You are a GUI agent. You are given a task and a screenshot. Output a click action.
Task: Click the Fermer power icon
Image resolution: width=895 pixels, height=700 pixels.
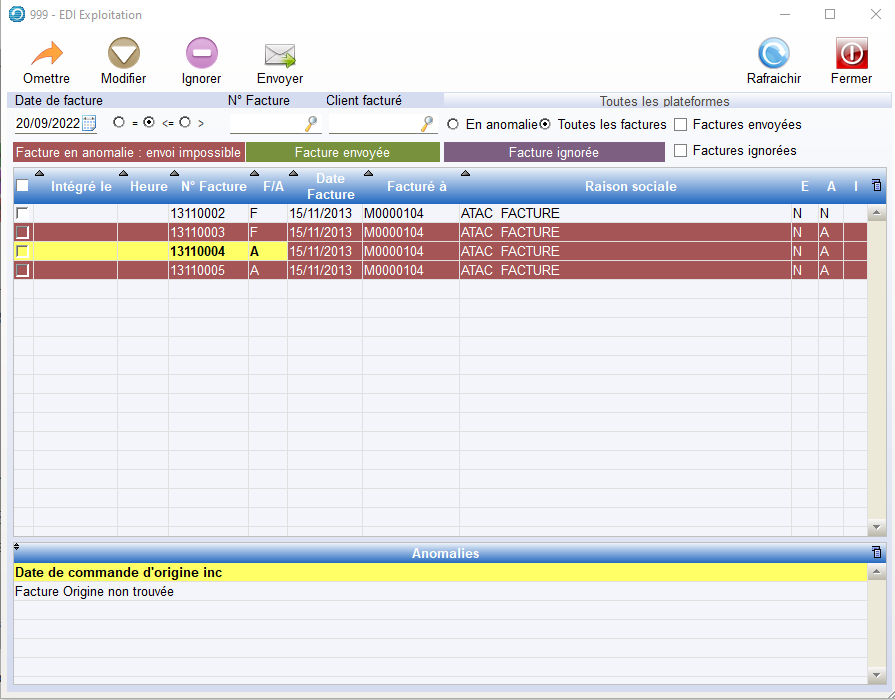point(851,54)
